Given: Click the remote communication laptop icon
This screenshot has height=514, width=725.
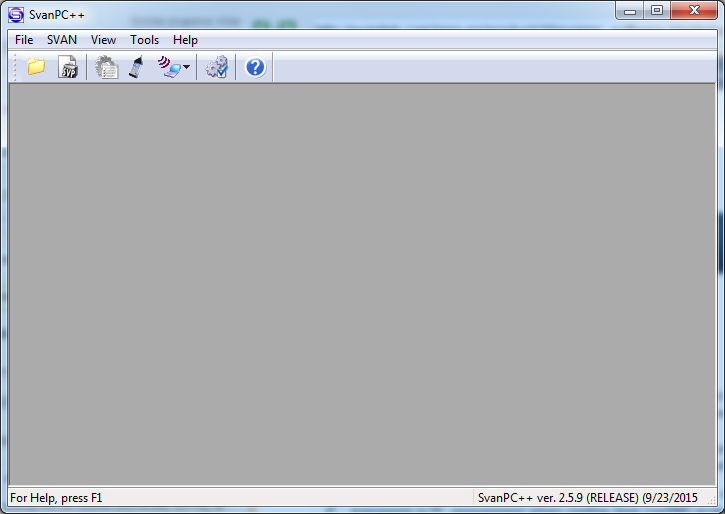Looking at the screenshot, I should coord(169,67).
